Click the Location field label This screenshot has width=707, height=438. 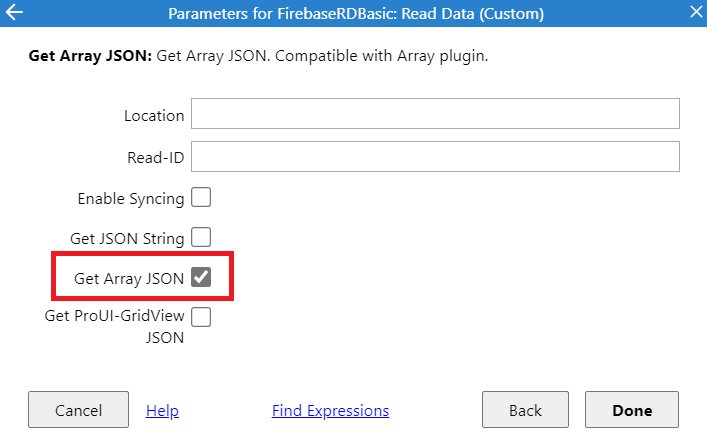pyautogui.click(x=154, y=115)
